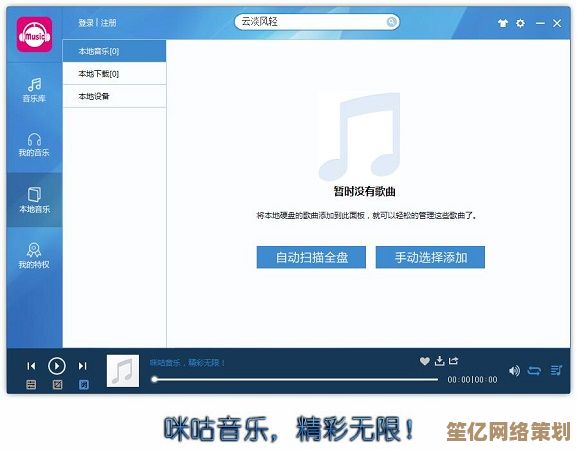Open the 音乐库 music library section
The image size is (577, 450).
[x=34, y=90]
